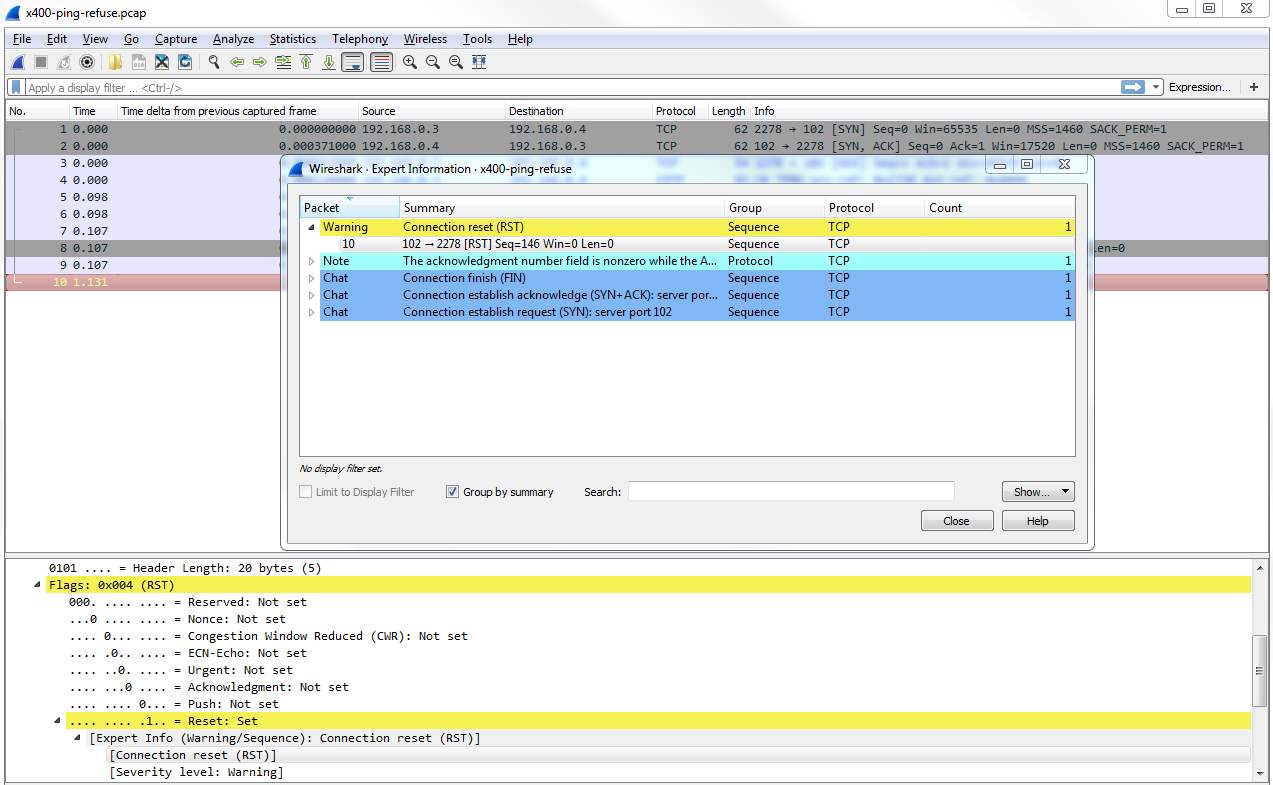This screenshot has height=785, width=1273.
Task: Click the find packet magnifier icon
Action: pyautogui.click(x=214, y=62)
